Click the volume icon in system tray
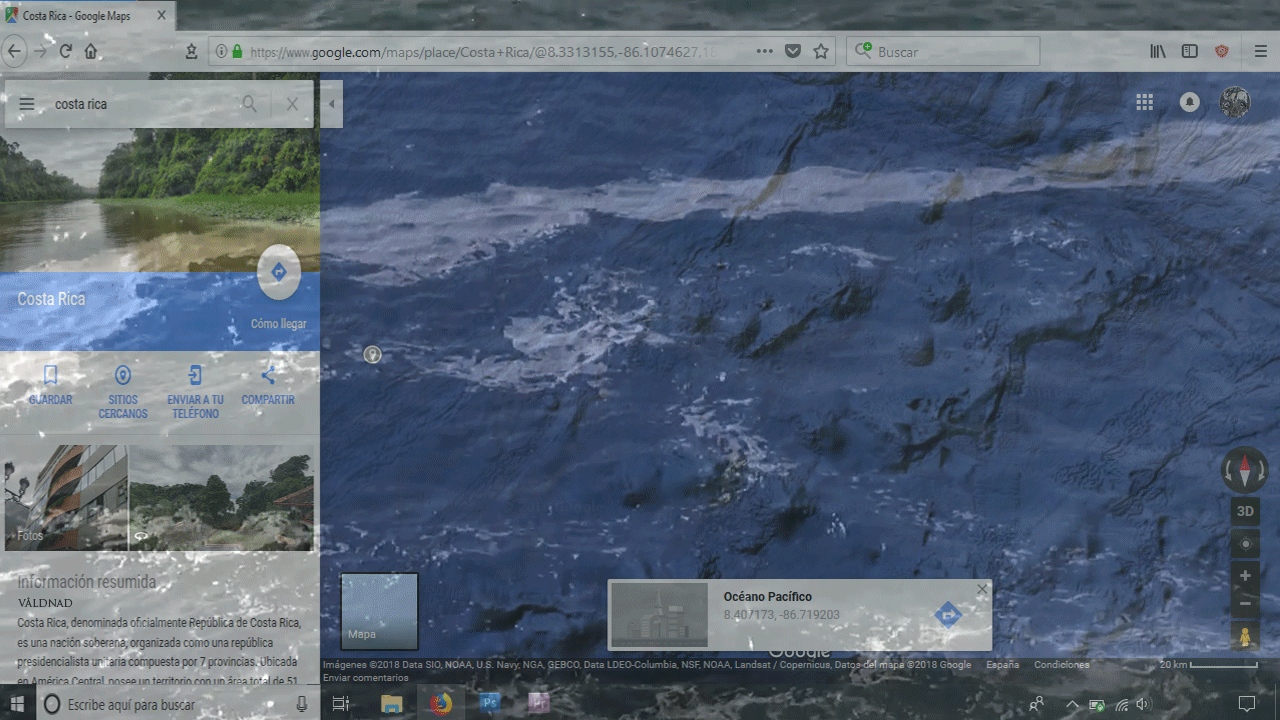The image size is (1280, 720). [1145, 704]
